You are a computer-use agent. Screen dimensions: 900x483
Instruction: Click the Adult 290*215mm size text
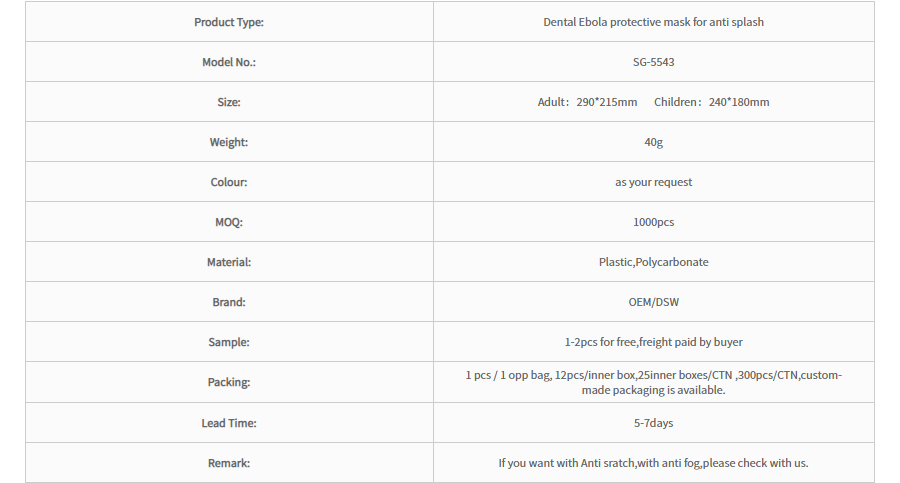coord(587,102)
